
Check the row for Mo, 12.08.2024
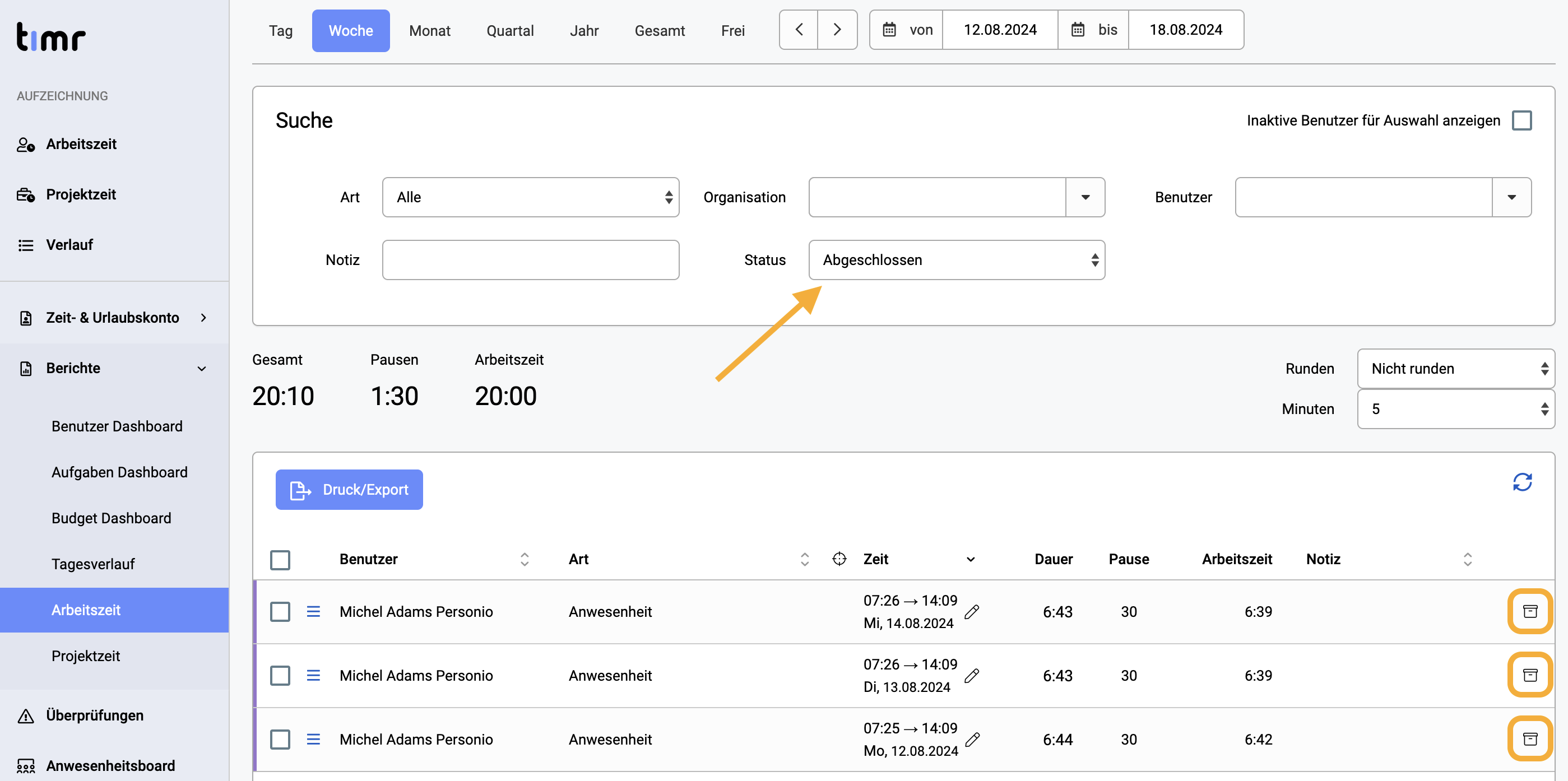[280, 740]
